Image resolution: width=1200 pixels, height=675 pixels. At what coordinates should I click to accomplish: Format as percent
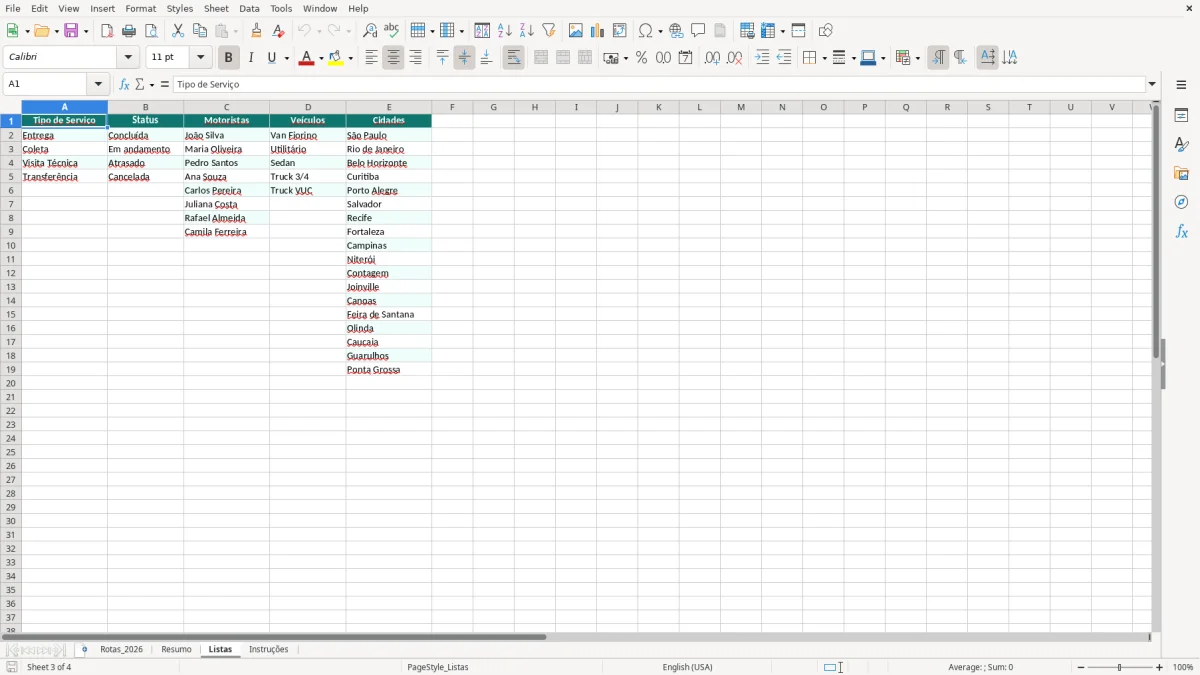641,58
